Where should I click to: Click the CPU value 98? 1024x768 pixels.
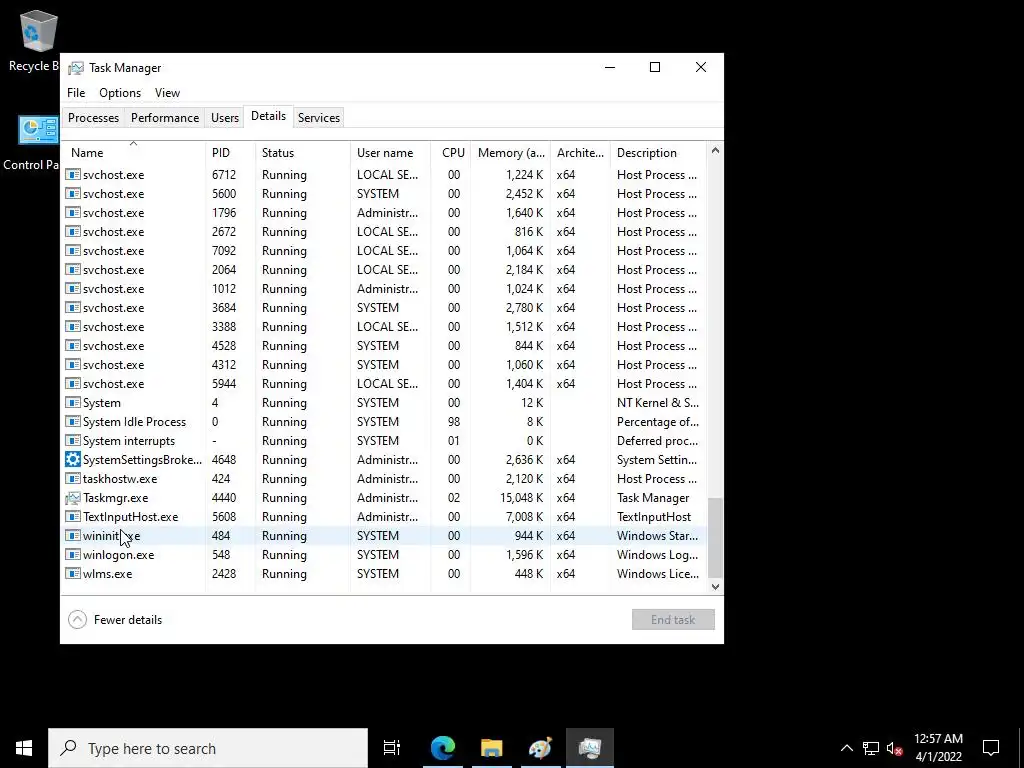(x=454, y=422)
